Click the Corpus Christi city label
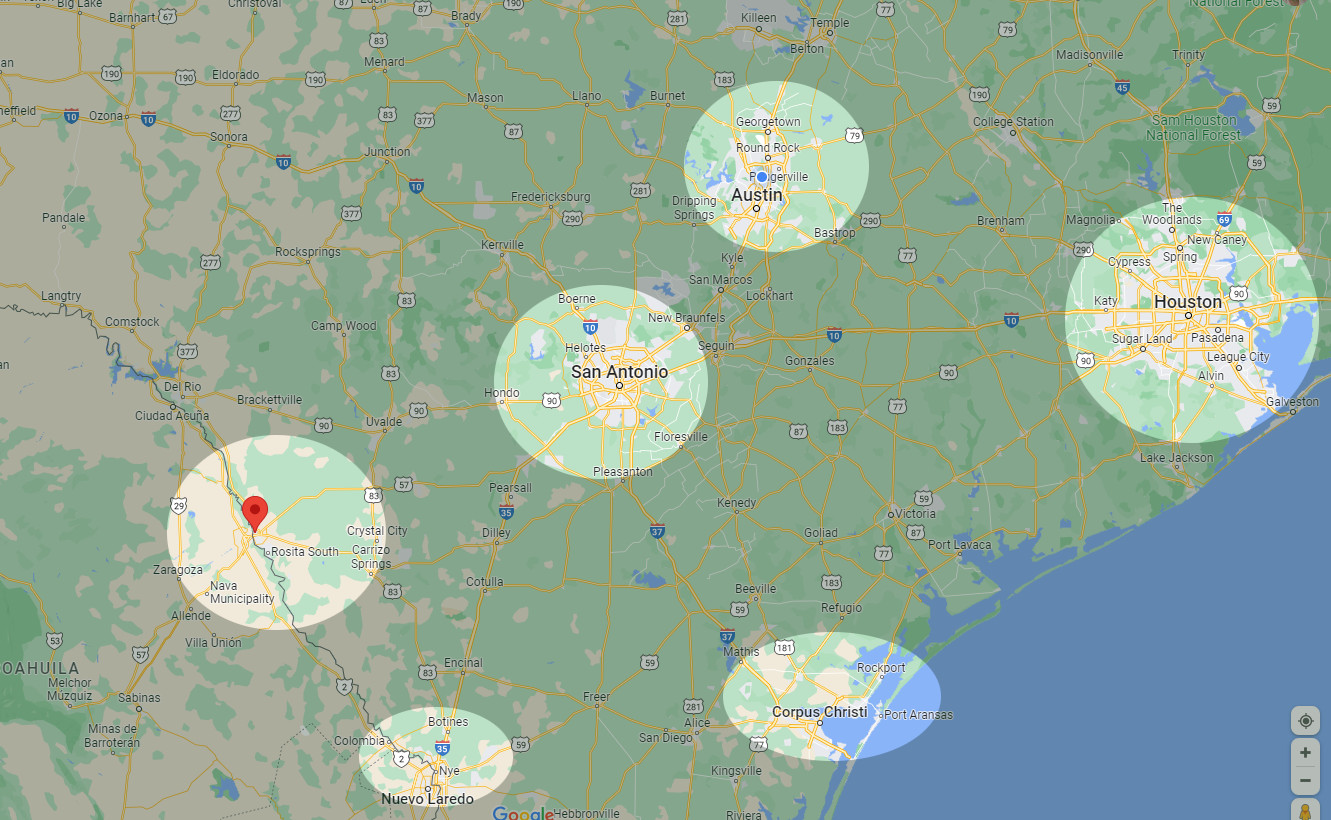1331x820 pixels. pyautogui.click(x=819, y=712)
